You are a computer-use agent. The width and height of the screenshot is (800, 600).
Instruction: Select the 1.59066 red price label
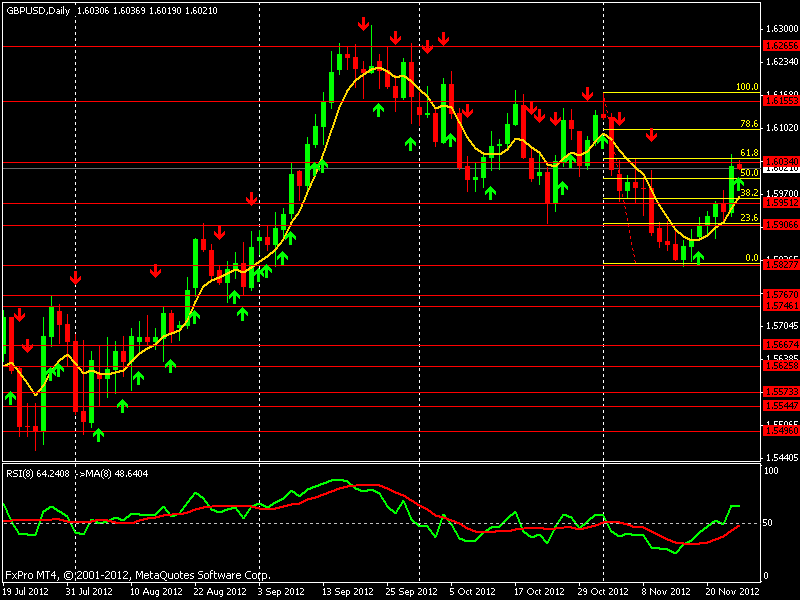point(781,225)
